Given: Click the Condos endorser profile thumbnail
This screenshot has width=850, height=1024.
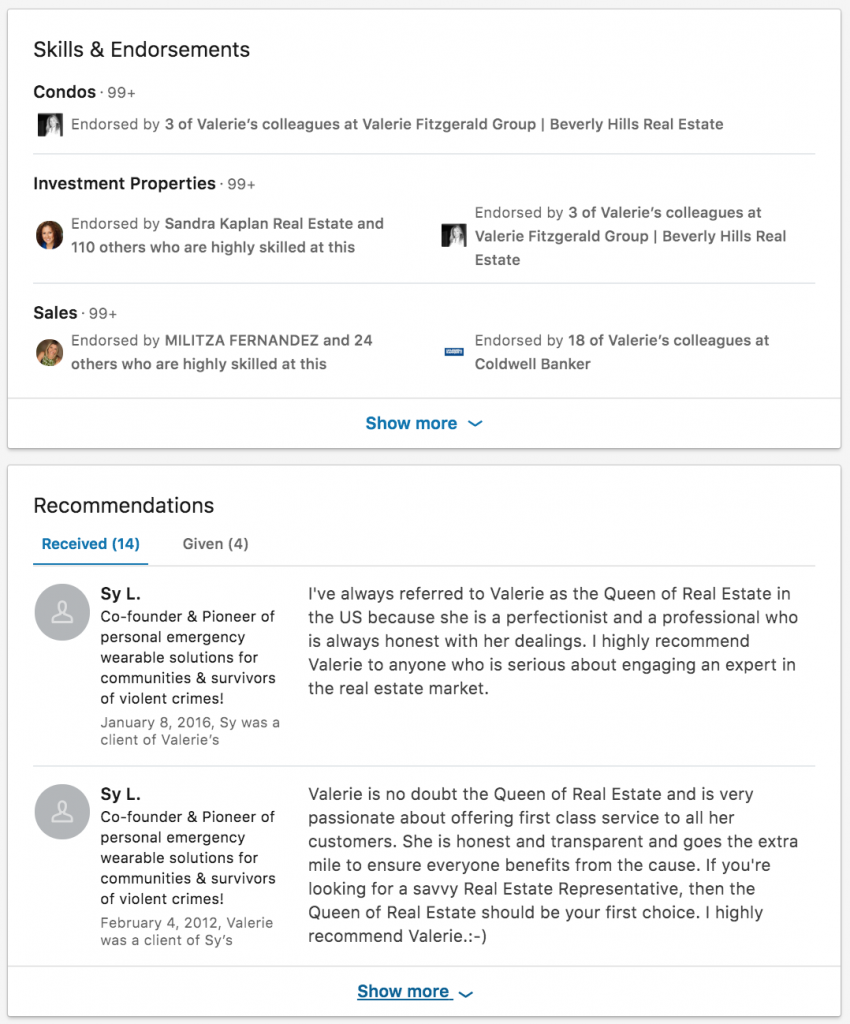Looking at the screenshot, I should click(50, 125).
